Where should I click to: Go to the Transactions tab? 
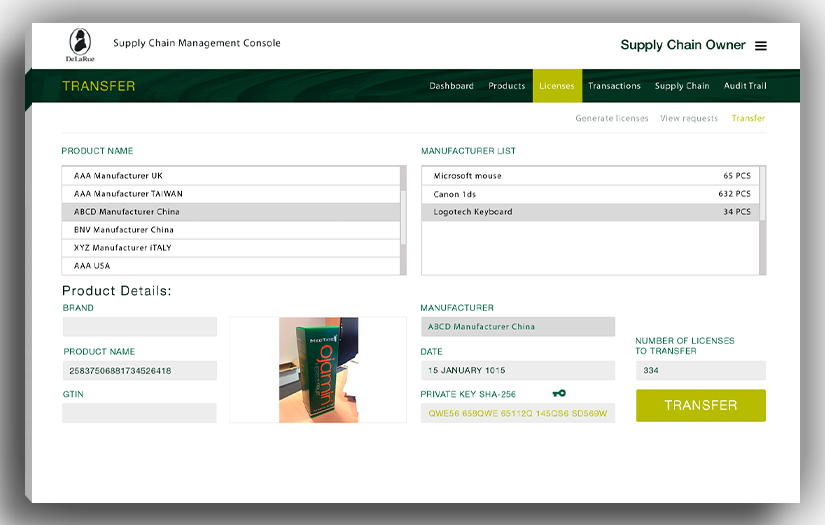tap(614, 86)
